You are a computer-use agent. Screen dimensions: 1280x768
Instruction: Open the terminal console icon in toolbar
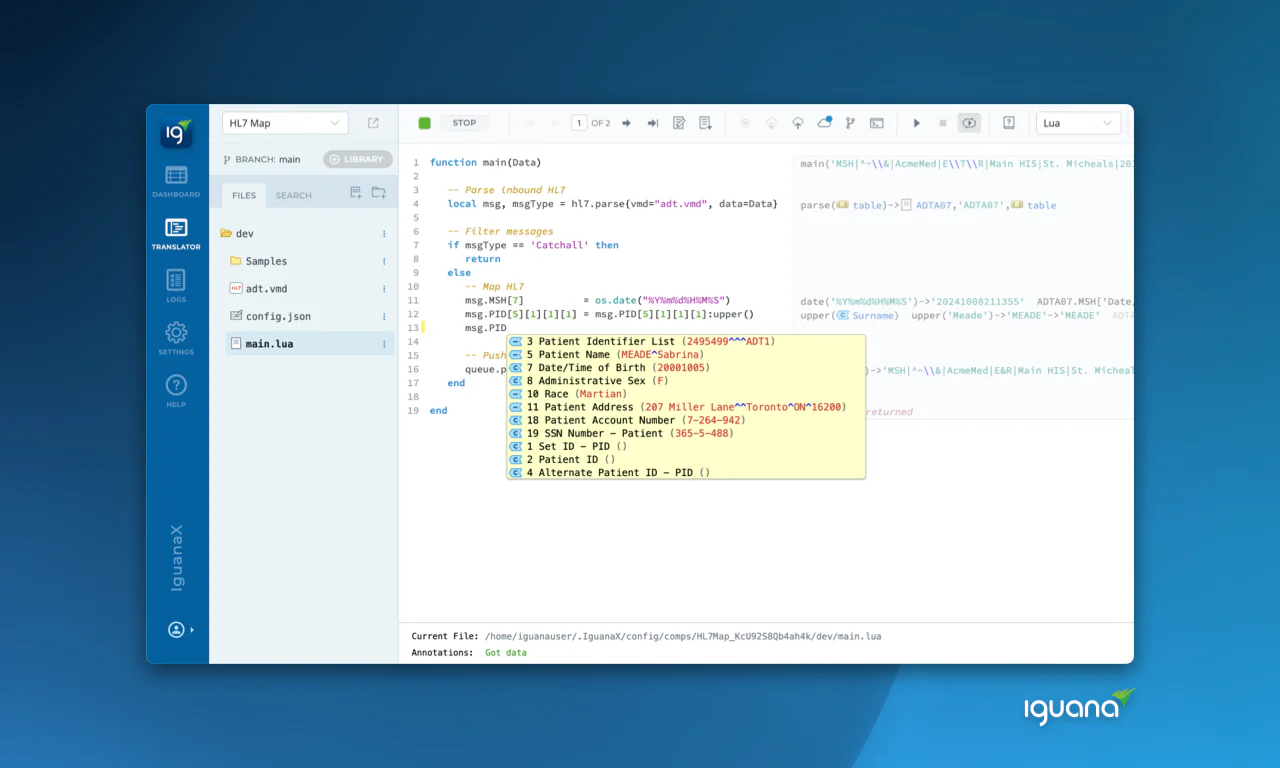coord(877,123)
